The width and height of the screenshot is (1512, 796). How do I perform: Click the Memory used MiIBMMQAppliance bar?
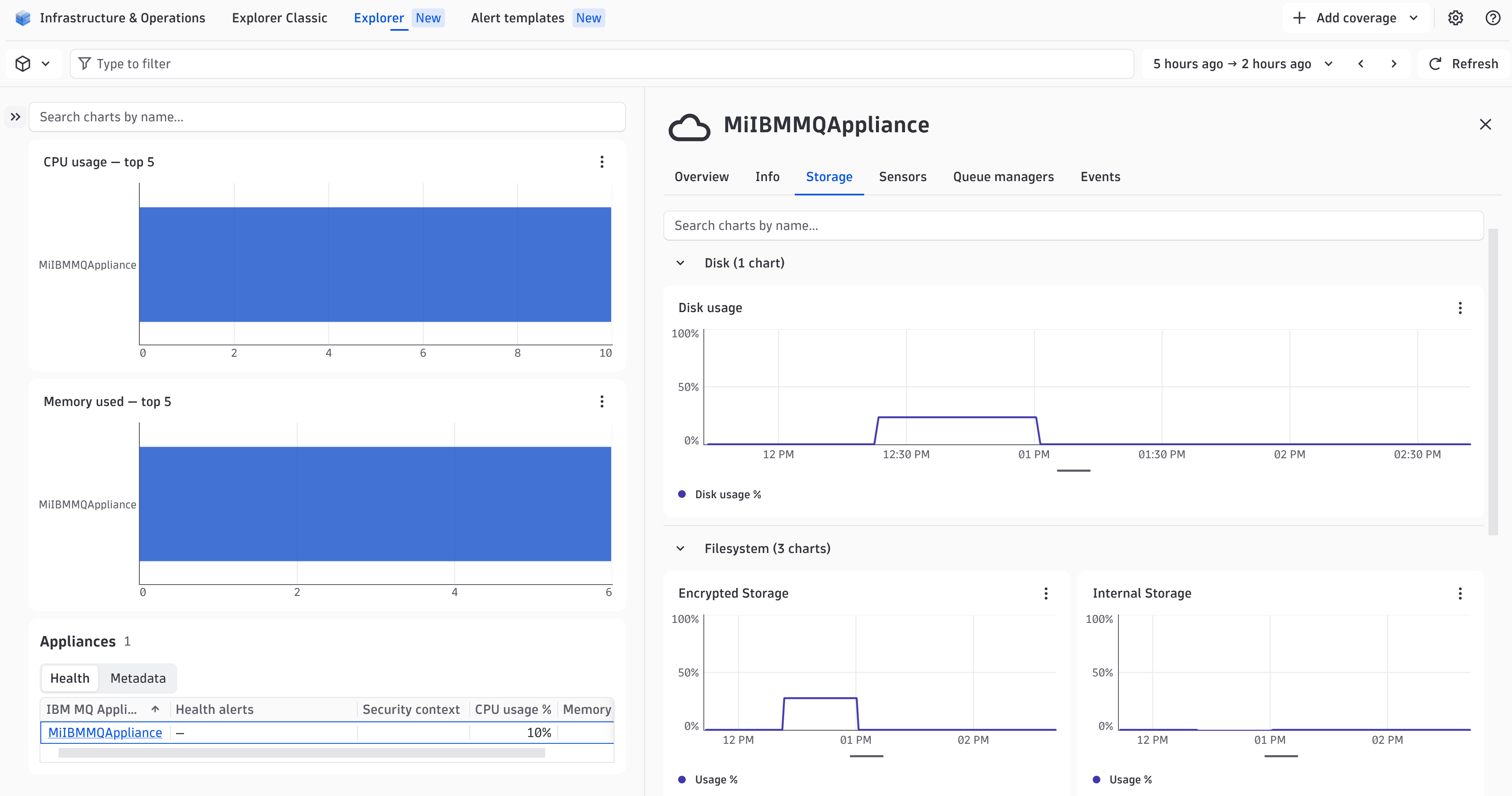tap(375, 504)
